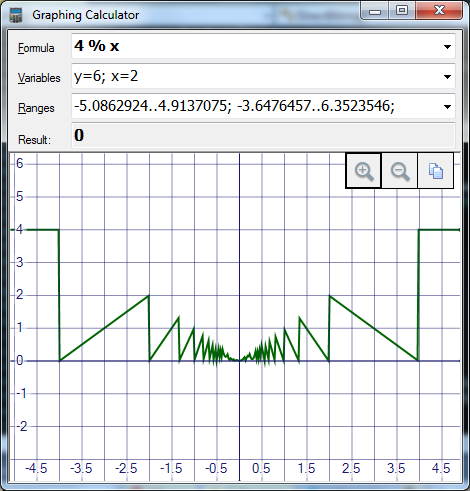
Task: Click the x-axis label -0.5
Action: [x=216, y=468]
